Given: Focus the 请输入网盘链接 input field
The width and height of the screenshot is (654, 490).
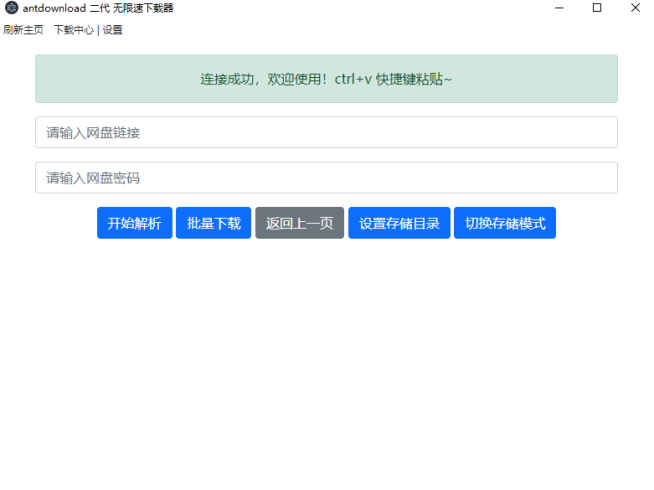Looking at the screenshot, I should click(x=326, y=132).
